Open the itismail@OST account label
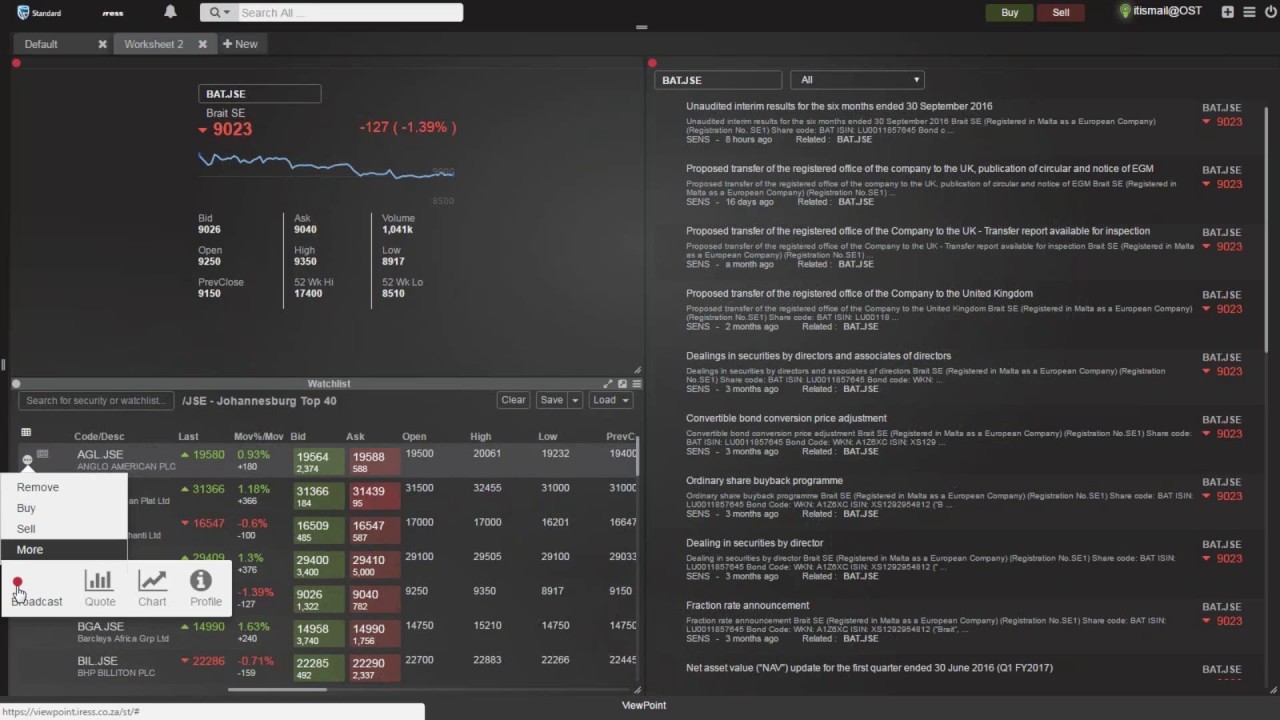This screenshot has height=720, width=1280. coord(1168,11)
